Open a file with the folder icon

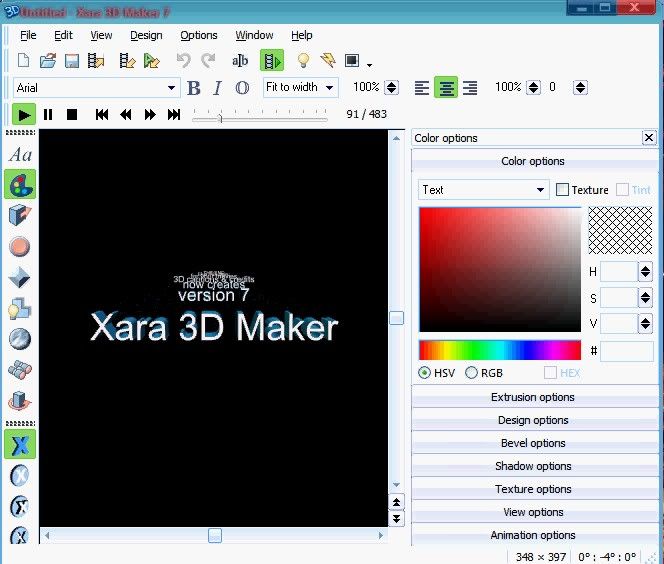tap(48, 61)
